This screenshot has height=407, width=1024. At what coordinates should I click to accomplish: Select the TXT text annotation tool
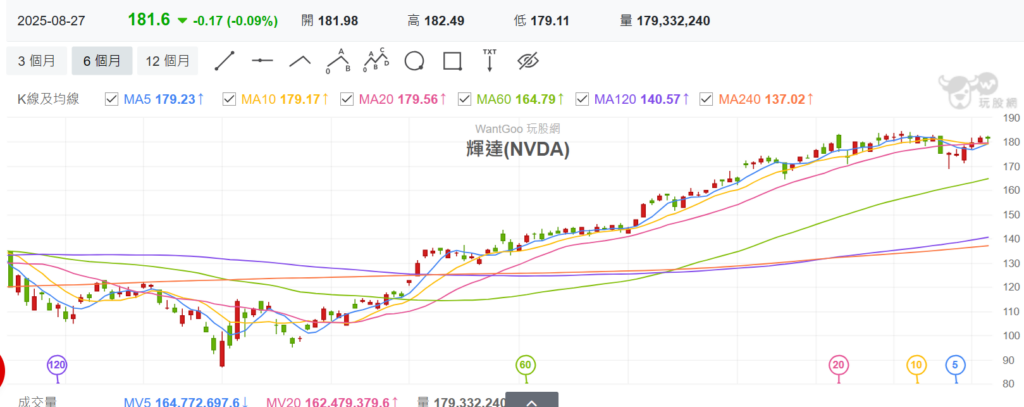pyautogui.click(x=489, y=59)
